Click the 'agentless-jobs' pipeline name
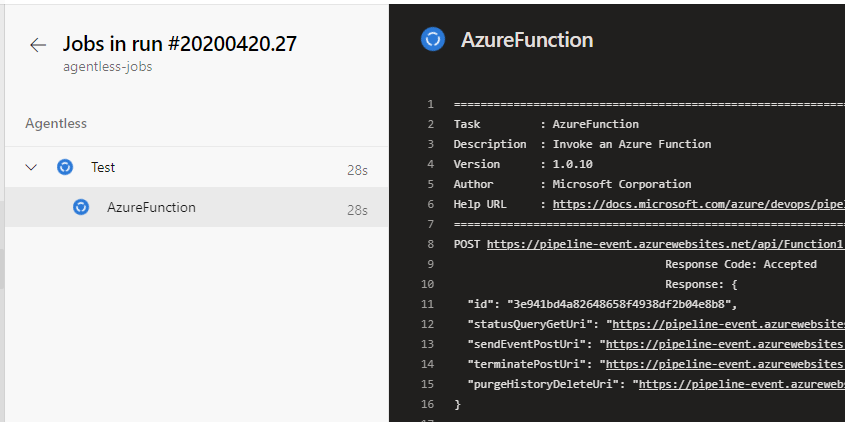This screenshot has width=845, height=422. tap(108, 67)
